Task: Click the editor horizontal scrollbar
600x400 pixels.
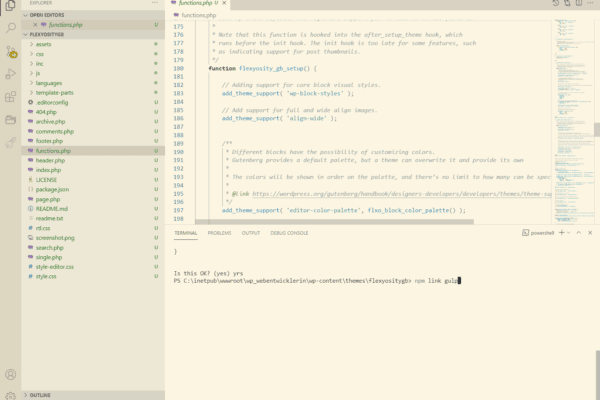Action: point(334,222)
